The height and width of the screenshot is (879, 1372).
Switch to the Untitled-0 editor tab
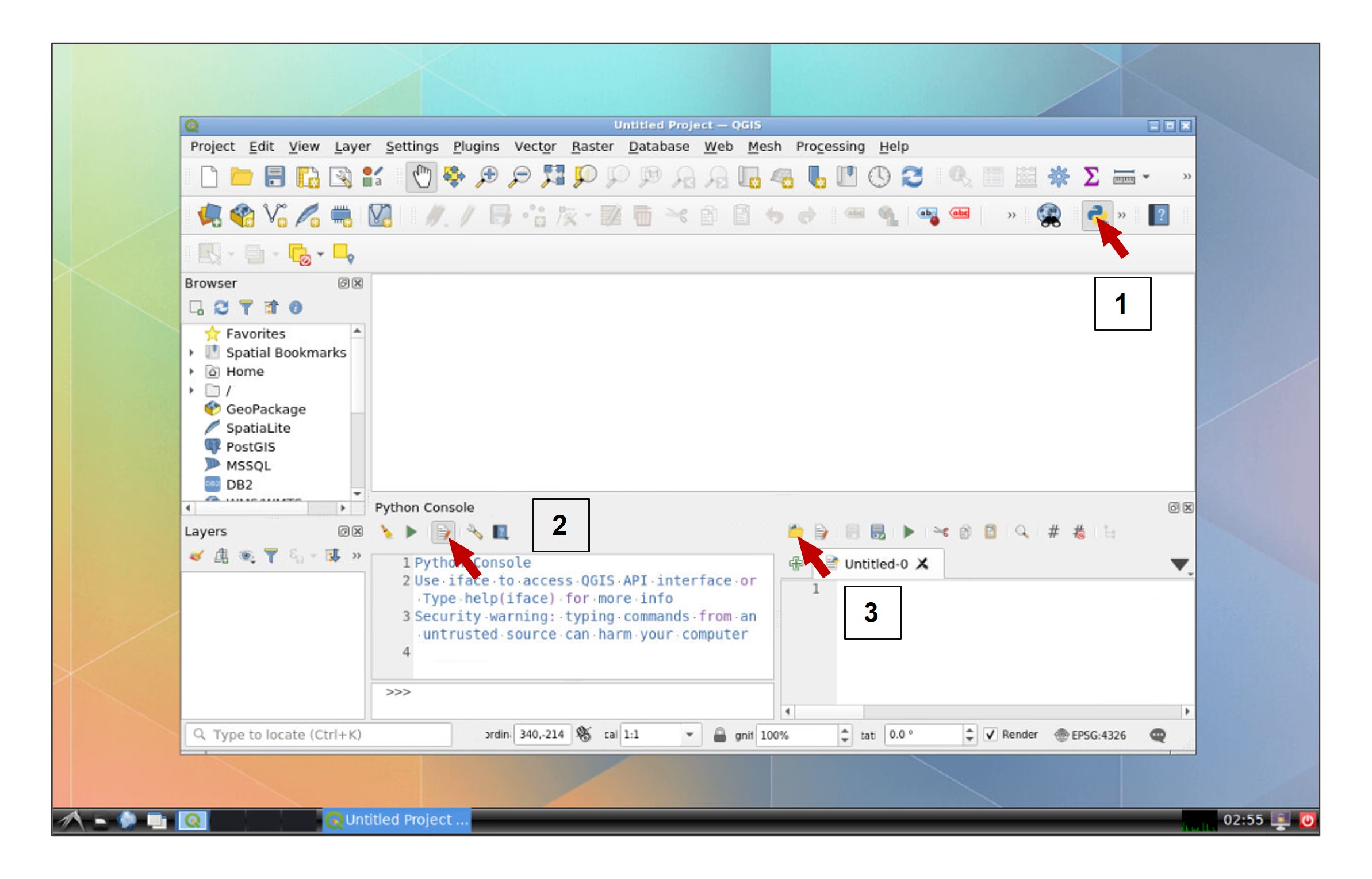(x=875, y=564)
